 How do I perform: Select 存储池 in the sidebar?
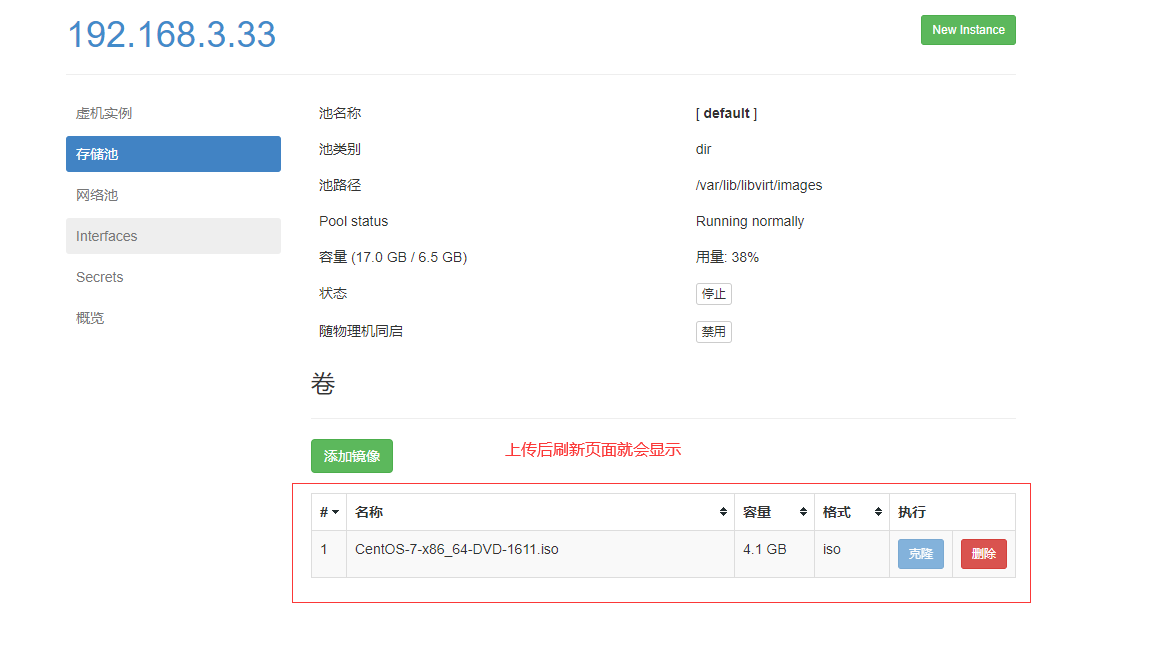[x=173, y=154]
